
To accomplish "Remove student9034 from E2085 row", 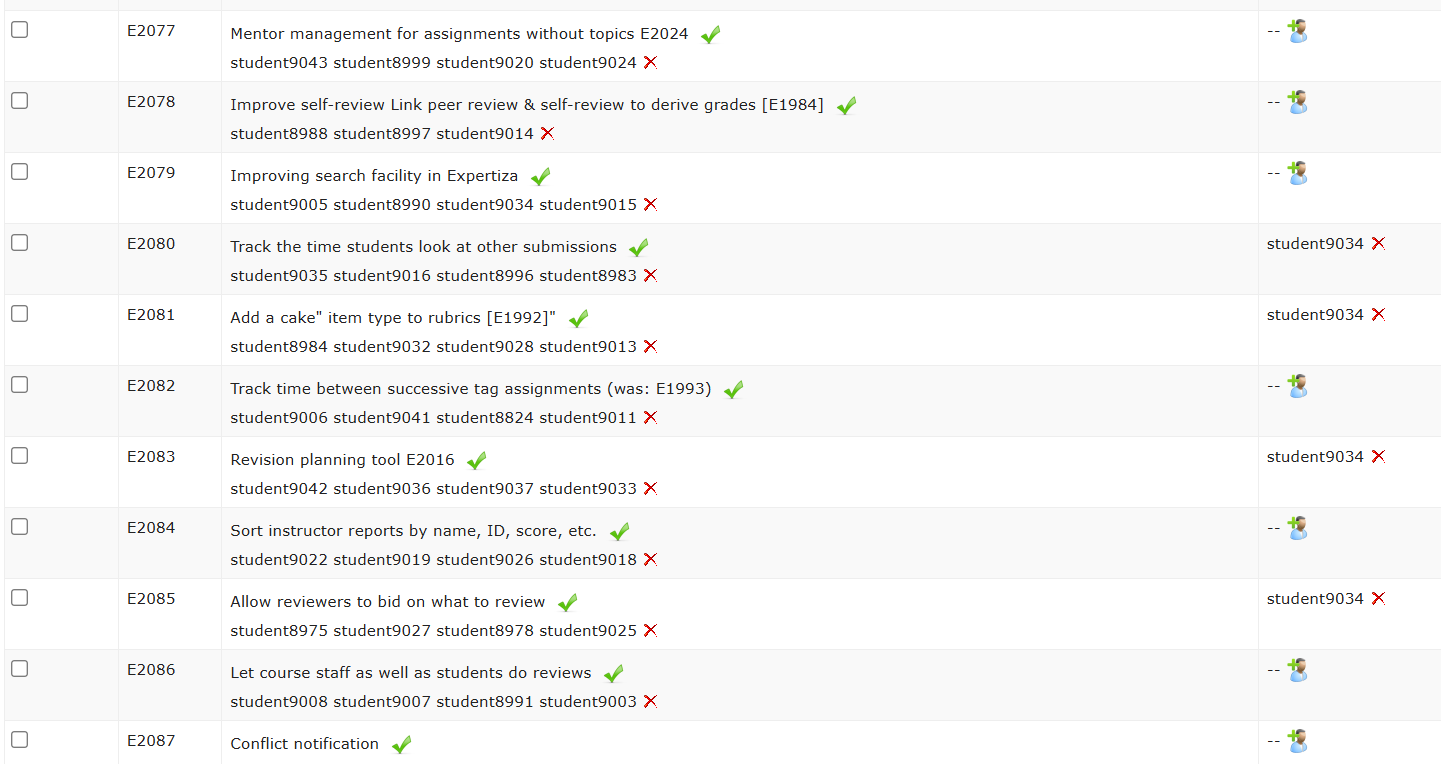I will click(x=1378, y=598).
